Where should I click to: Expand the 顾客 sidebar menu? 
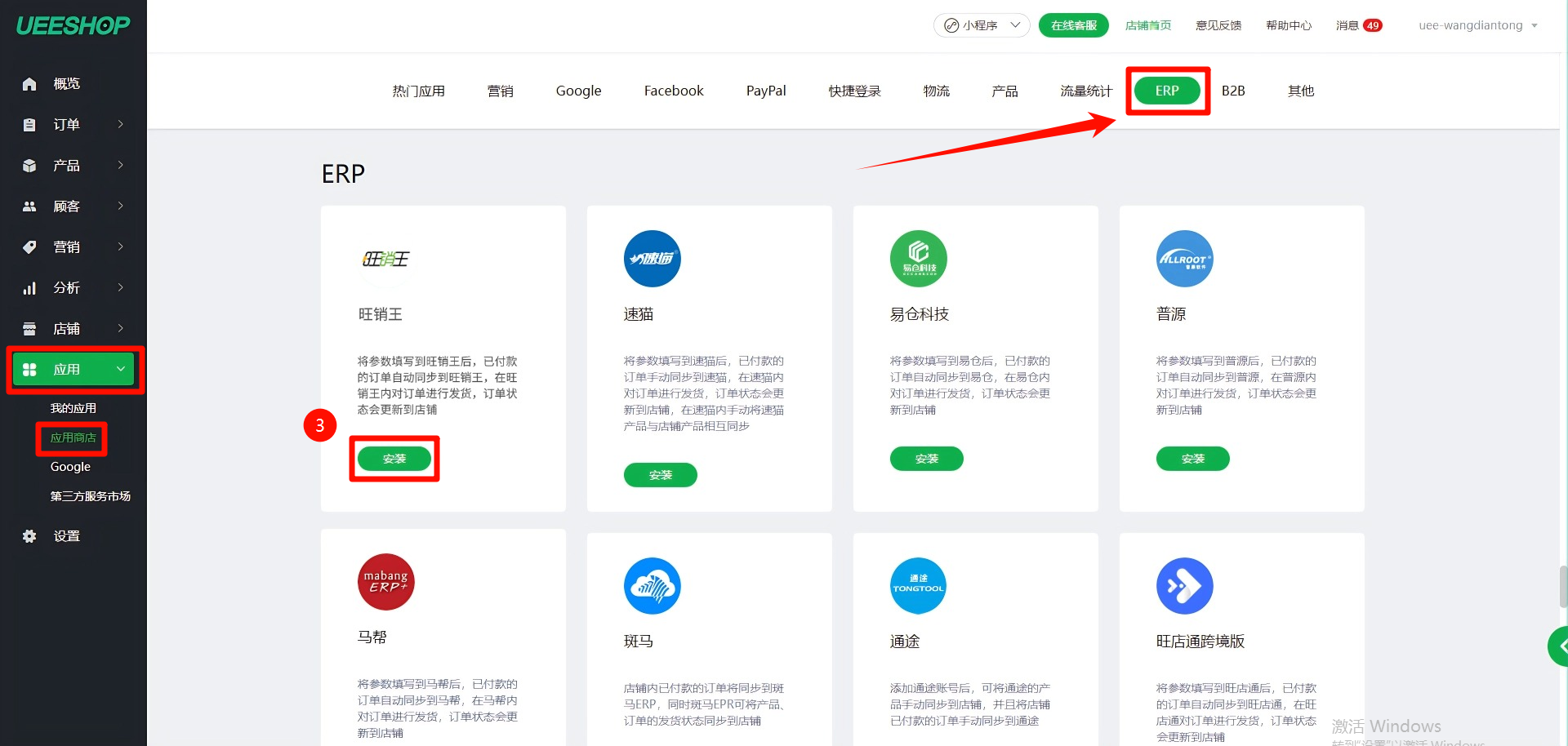pyautogui.click(x=121, y=206)
